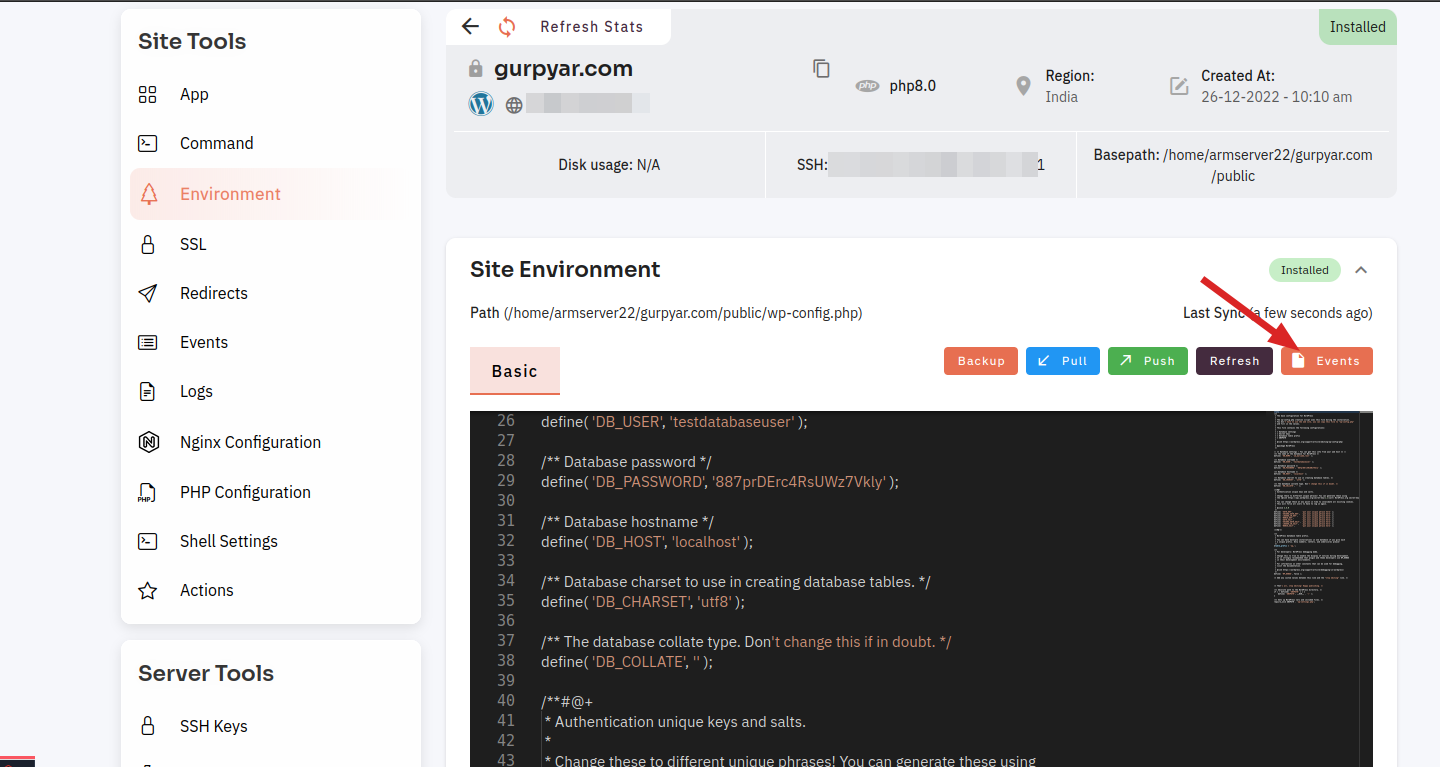Click the Installed badge at top right
This screenshot has height=767, width=1440.
1358,27
